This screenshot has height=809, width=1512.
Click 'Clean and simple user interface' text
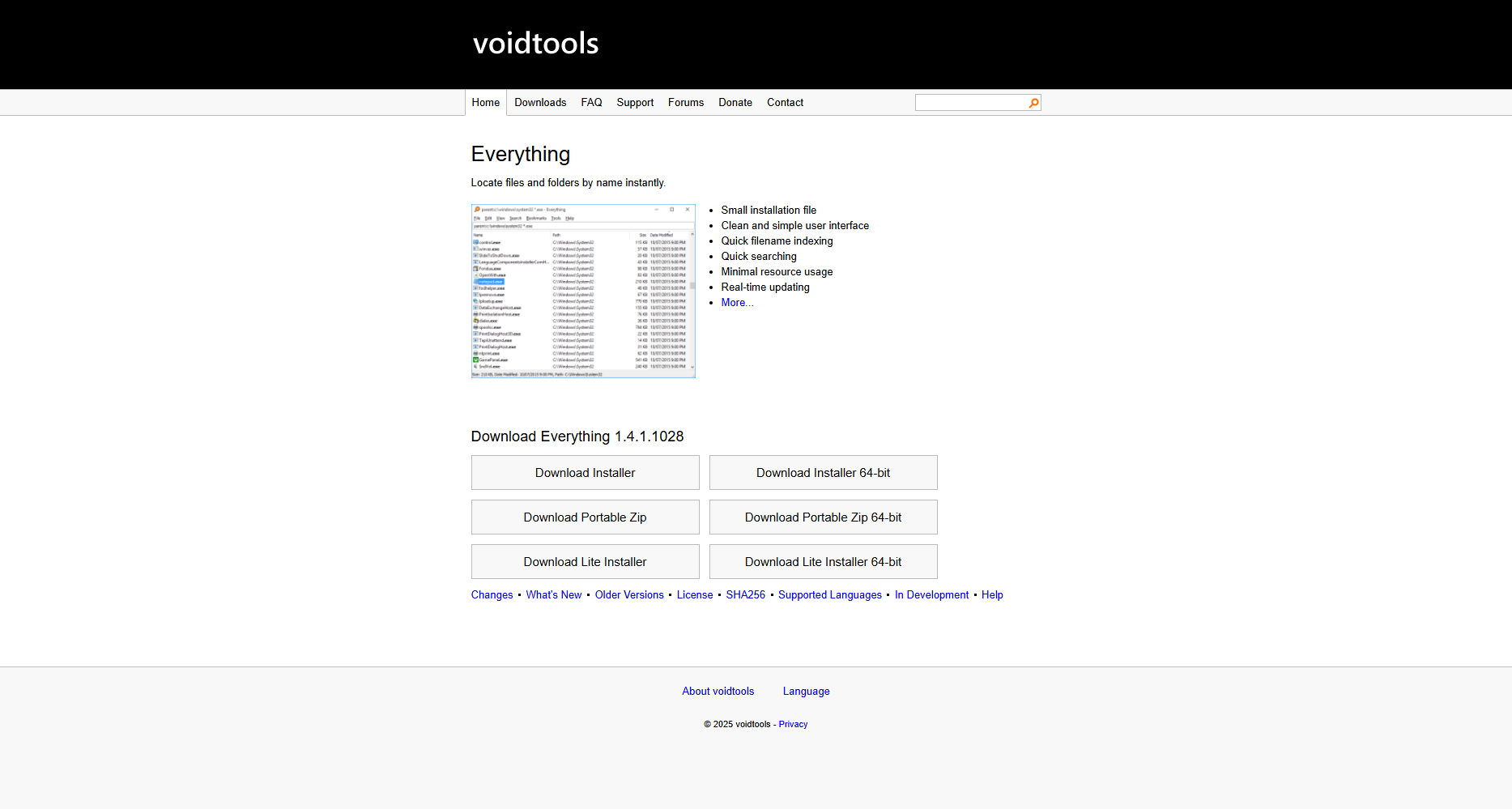coord(795,226)
